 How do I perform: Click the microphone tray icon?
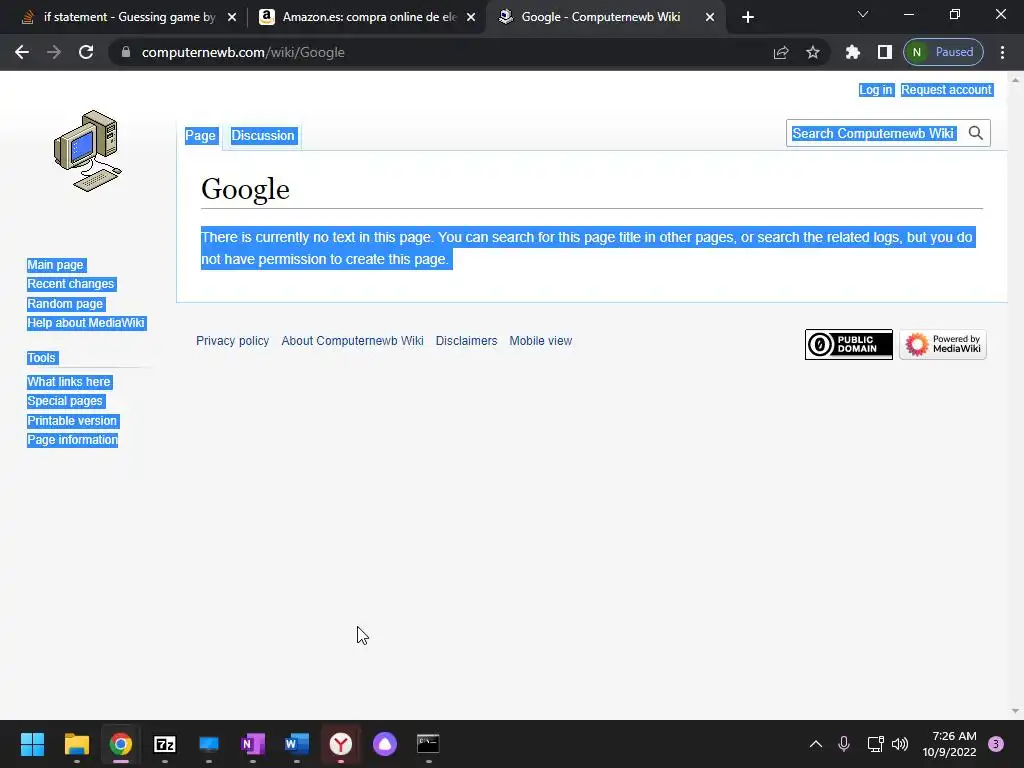(844, 744)
